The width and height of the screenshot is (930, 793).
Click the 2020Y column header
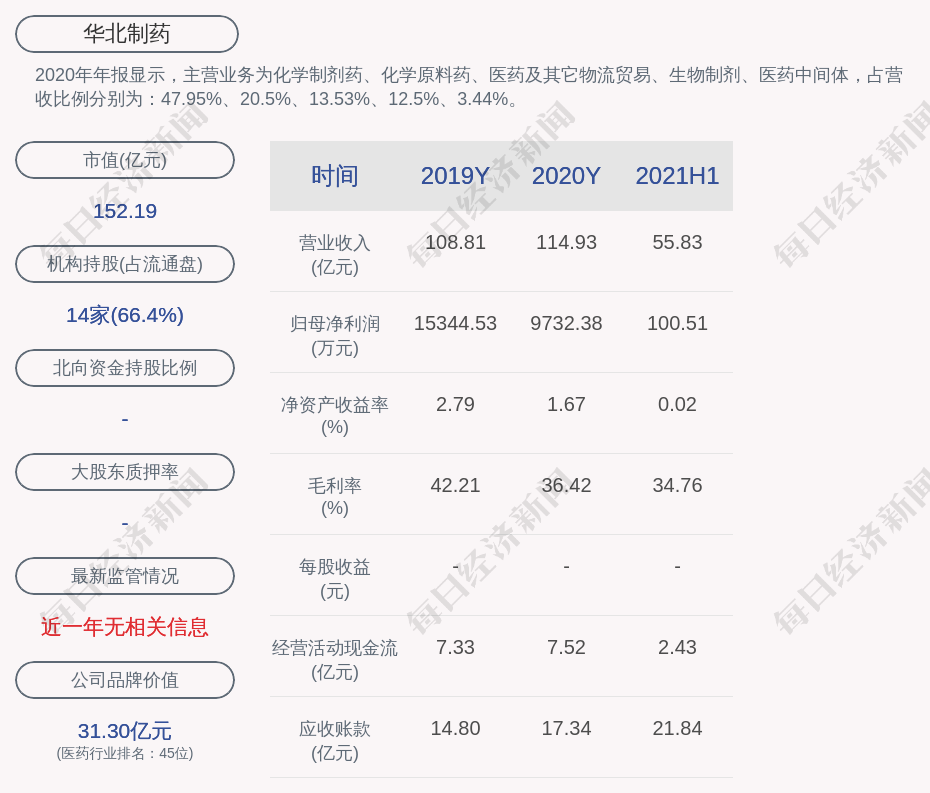click(x=566, y=176)
